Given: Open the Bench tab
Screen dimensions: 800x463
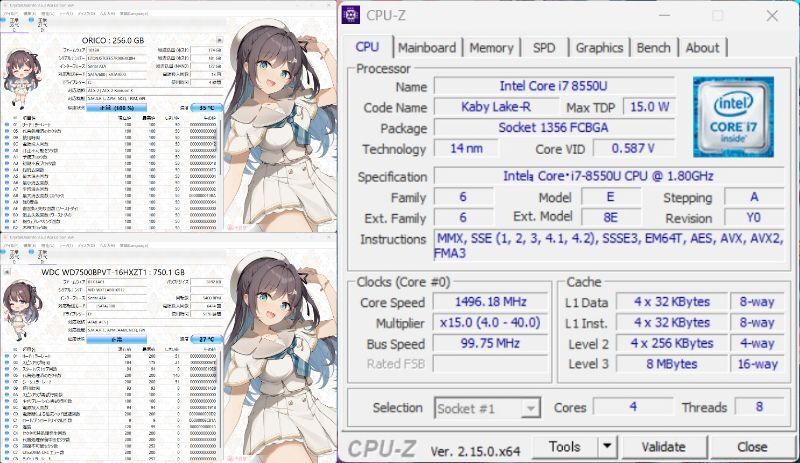Looking at the screenshot, I should [x=654, y=47].
